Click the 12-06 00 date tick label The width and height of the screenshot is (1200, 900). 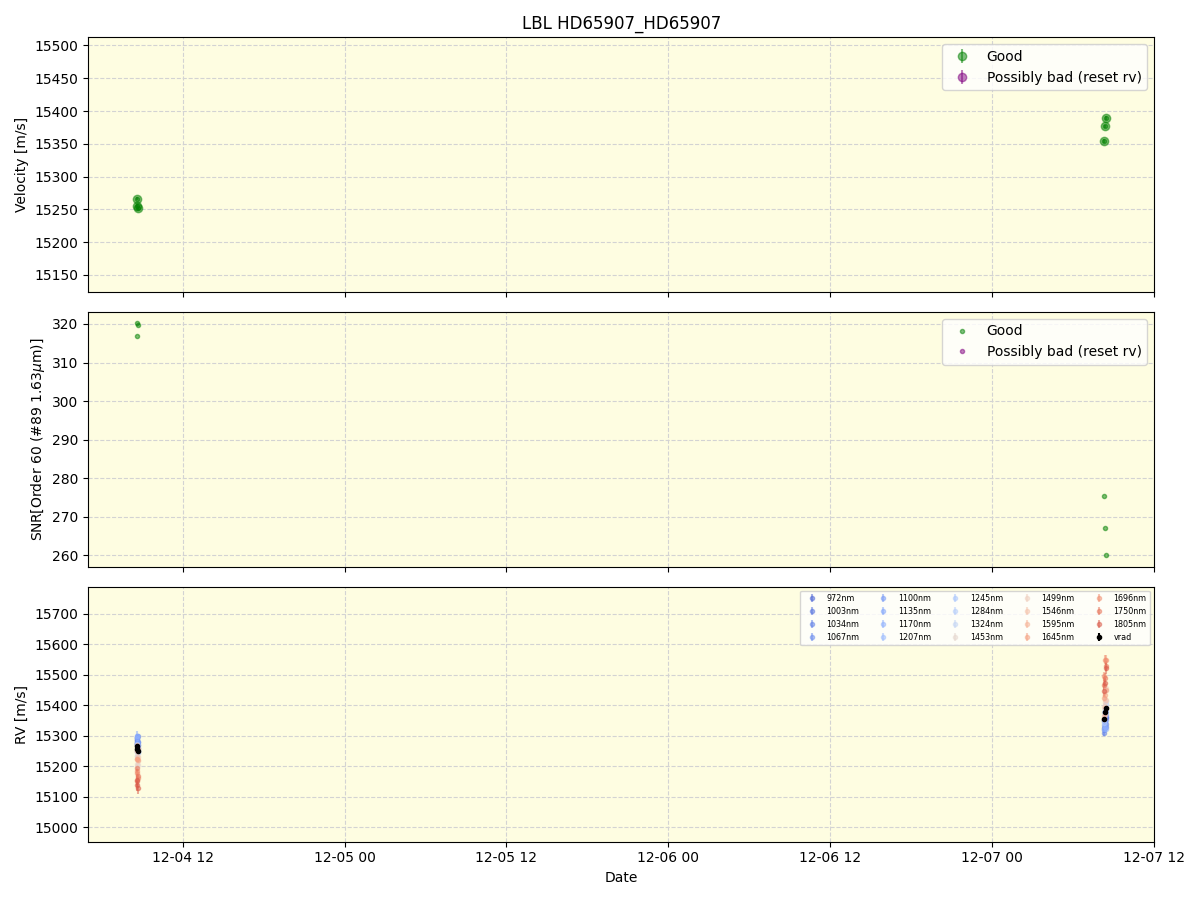coord(668,857)
